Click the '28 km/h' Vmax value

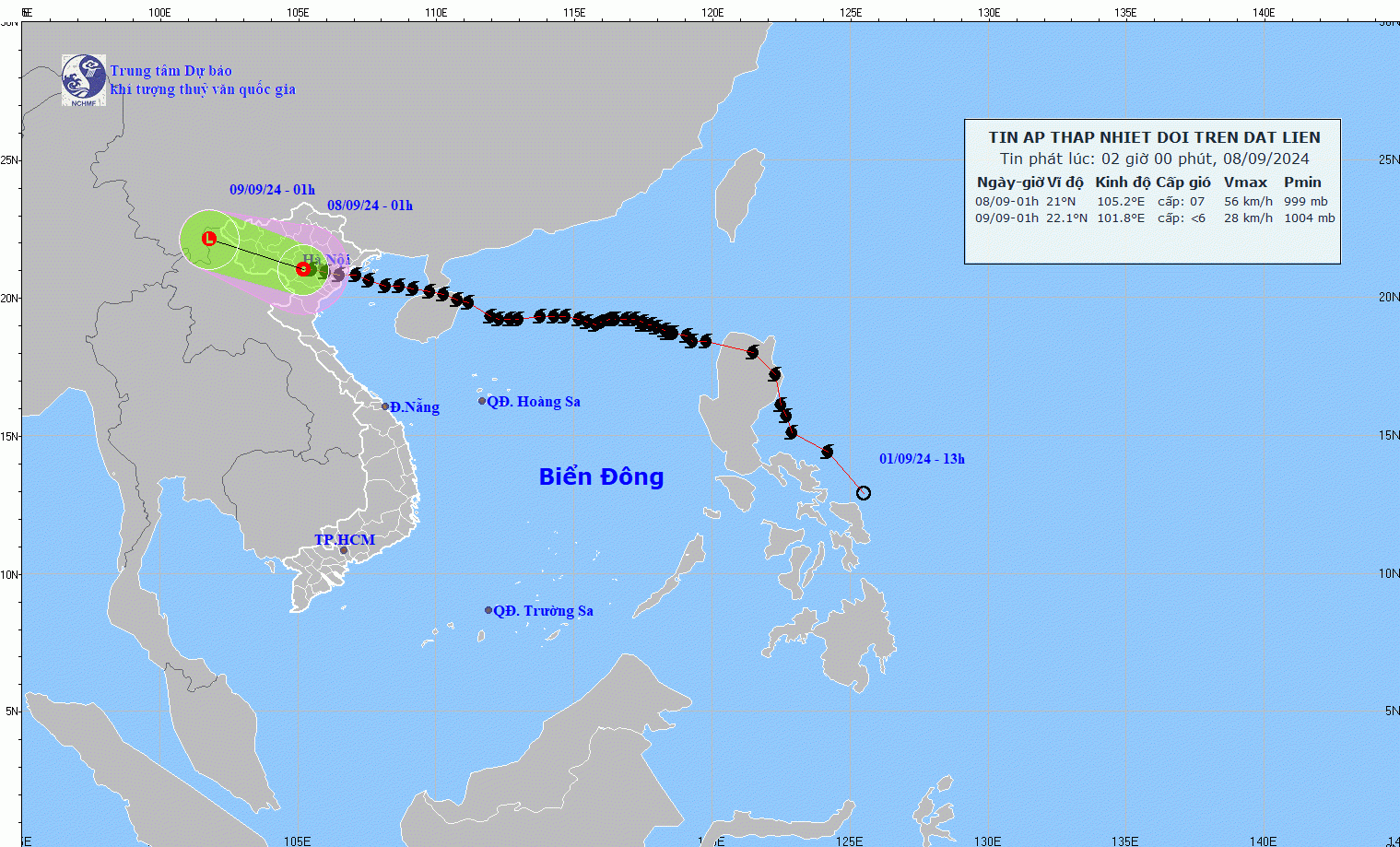point(1248,218)
